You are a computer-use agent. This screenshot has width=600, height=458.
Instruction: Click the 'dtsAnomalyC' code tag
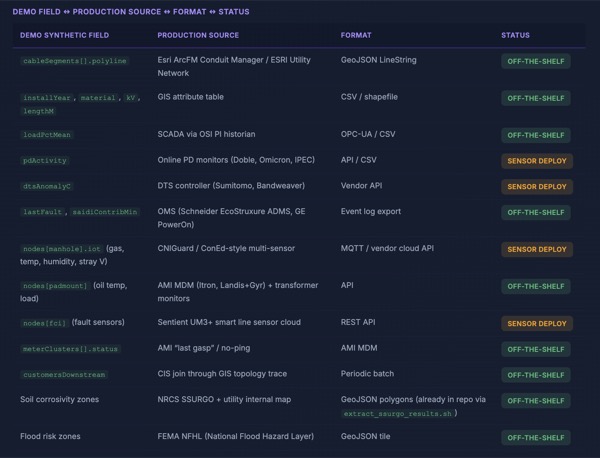(x=47, y=186)
